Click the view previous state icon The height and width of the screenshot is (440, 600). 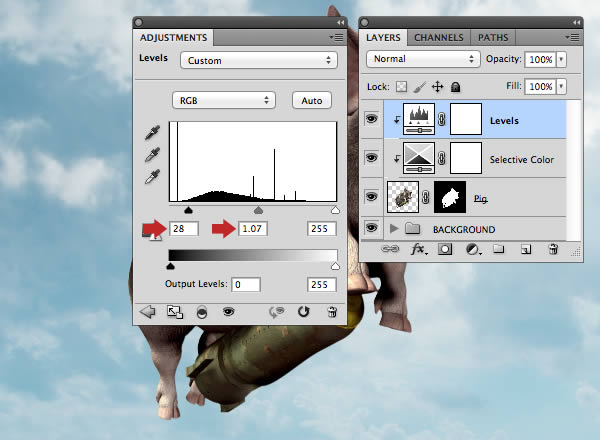228,312
